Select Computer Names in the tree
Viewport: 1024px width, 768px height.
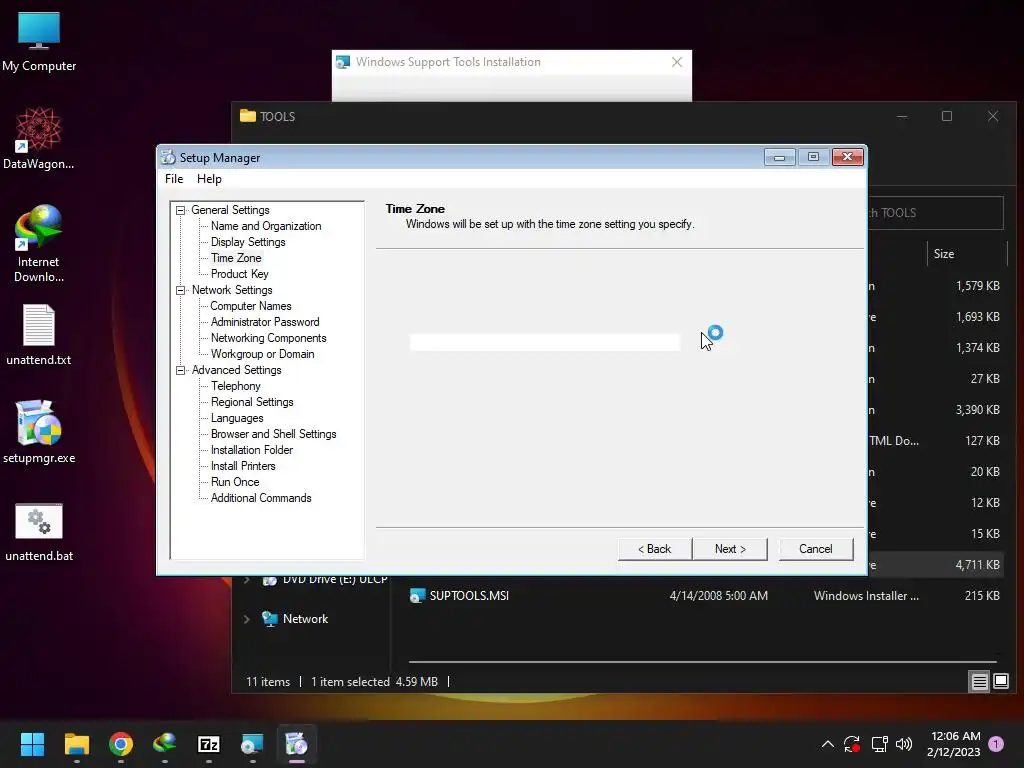tap(251, 306)
